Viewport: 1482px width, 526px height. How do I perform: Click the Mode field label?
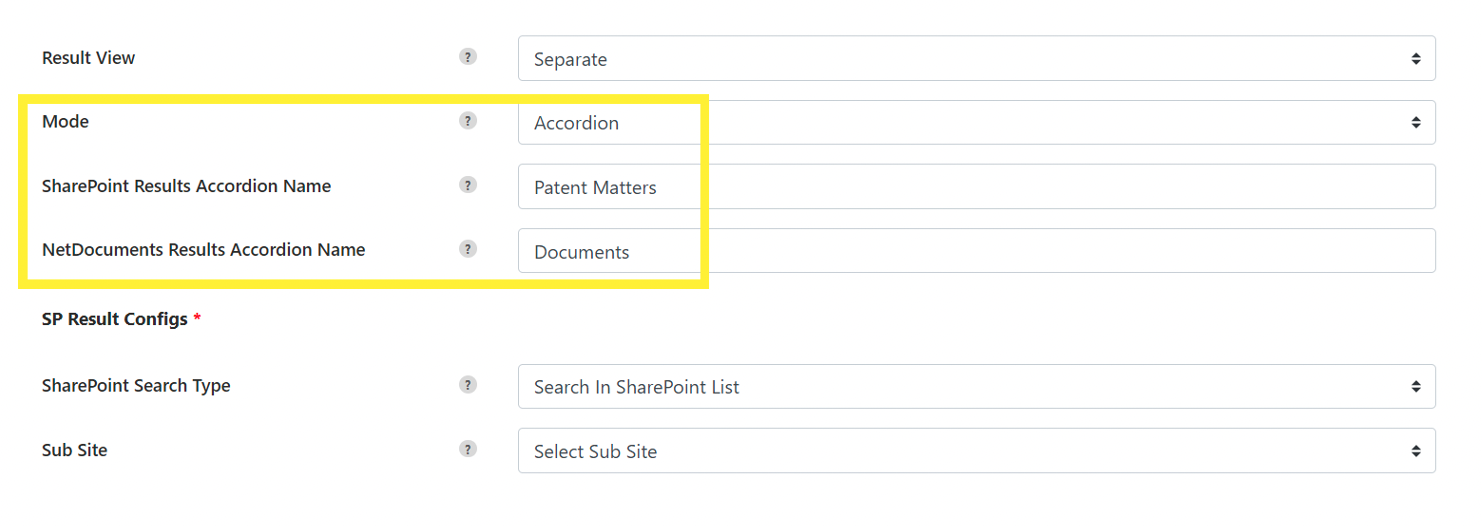(65, 122)
